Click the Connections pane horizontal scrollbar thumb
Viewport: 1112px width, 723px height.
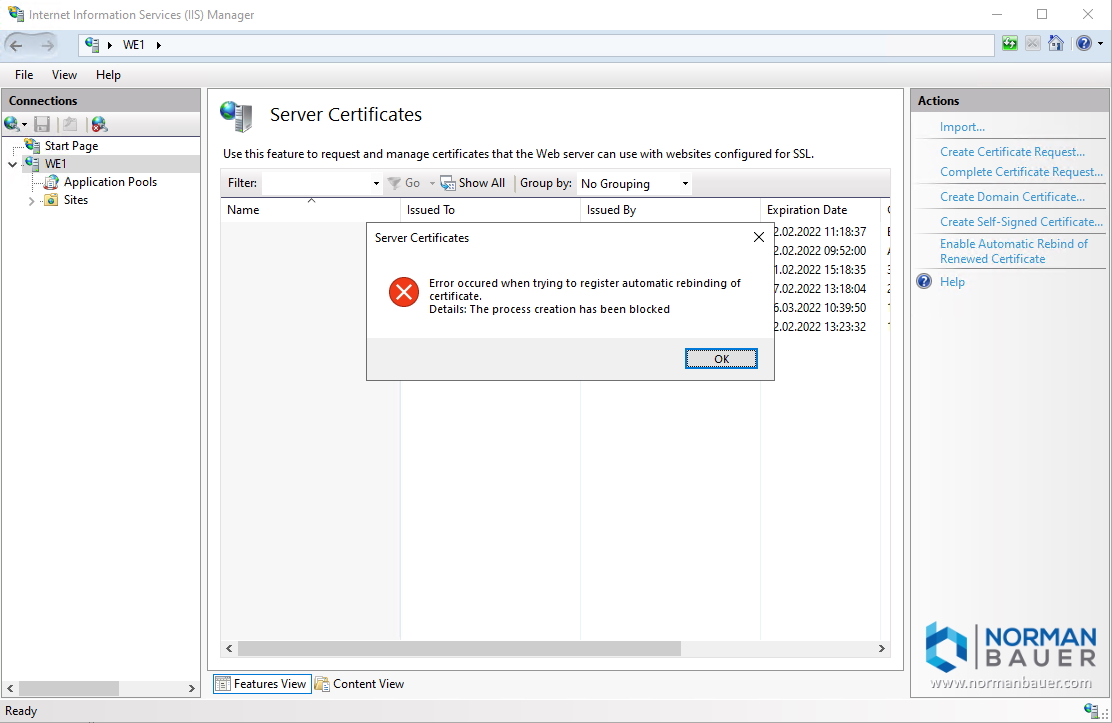point(69,688)
